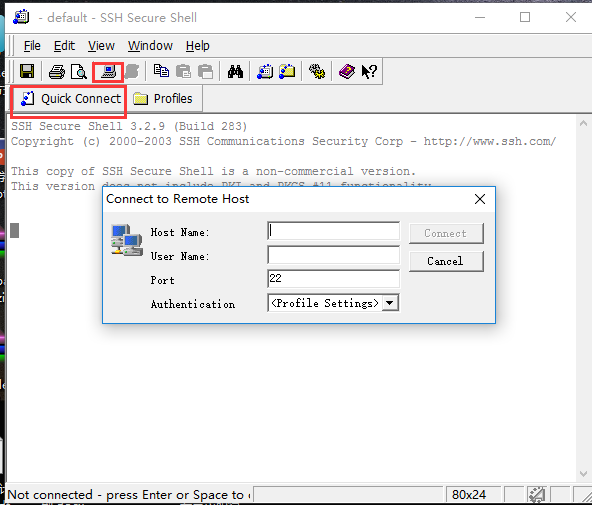Open the Window menu
Image resolution: width=592 pixels, height=505 pixels.
150,46
